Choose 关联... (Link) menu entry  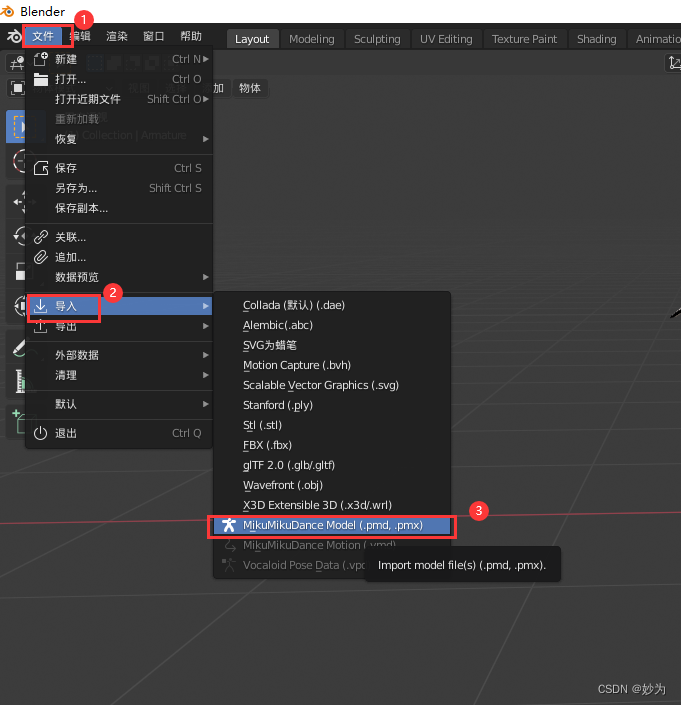pos(119,237)
